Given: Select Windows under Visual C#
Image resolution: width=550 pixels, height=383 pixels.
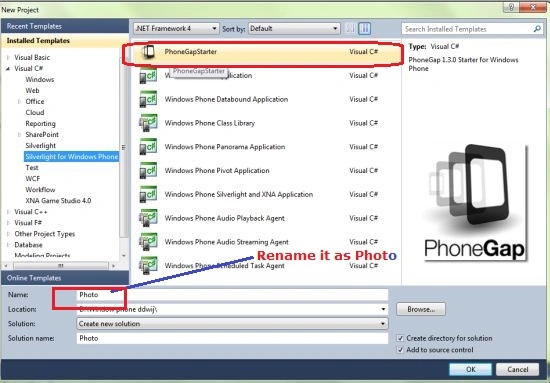Looking at the screenshot, I should (40, 80).
